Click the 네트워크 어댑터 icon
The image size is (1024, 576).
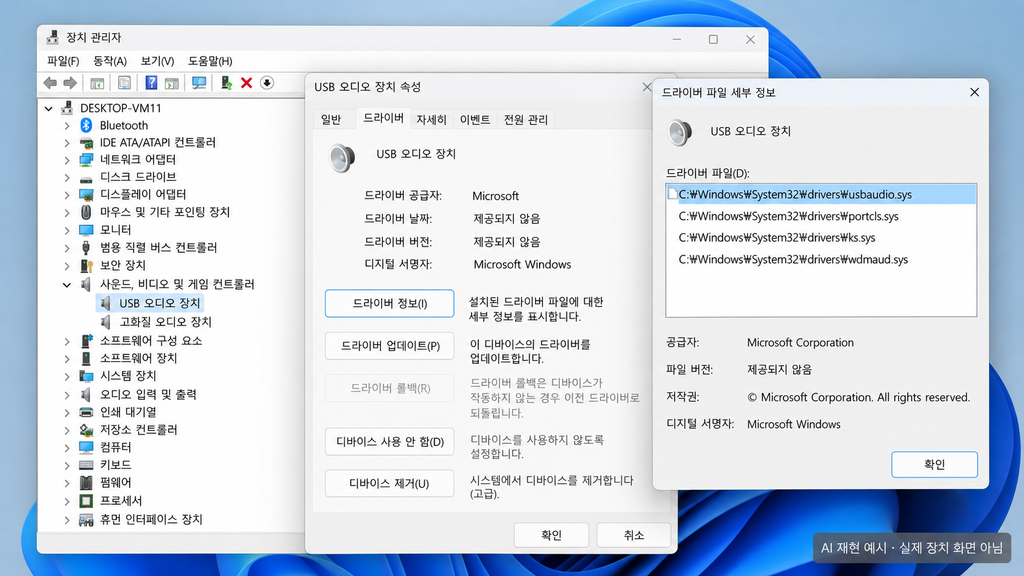click(86, 159)
